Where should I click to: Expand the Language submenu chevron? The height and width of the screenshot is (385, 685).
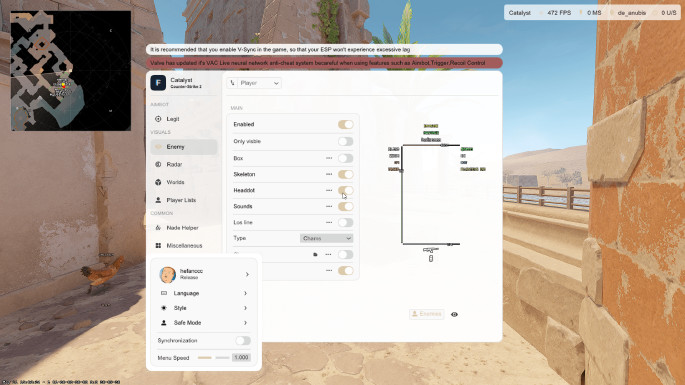pyautogui.click(x=246, y=293)
